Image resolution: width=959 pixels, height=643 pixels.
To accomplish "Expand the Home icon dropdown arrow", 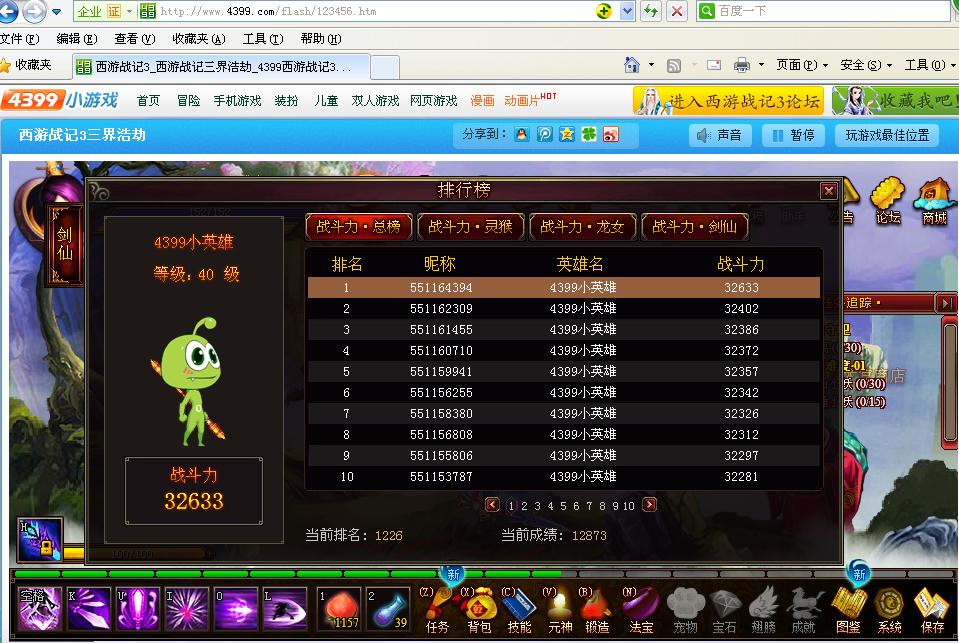I will (x=651, y=65).
